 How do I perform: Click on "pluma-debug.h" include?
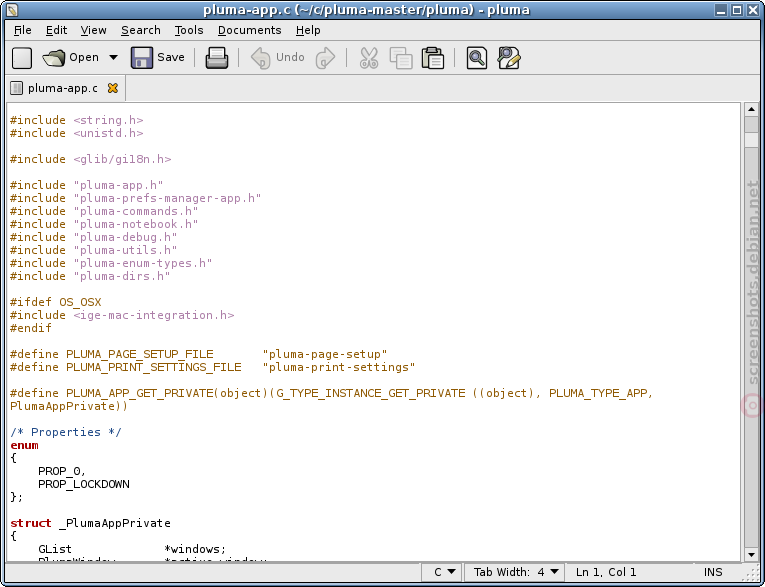coord(125,237)
